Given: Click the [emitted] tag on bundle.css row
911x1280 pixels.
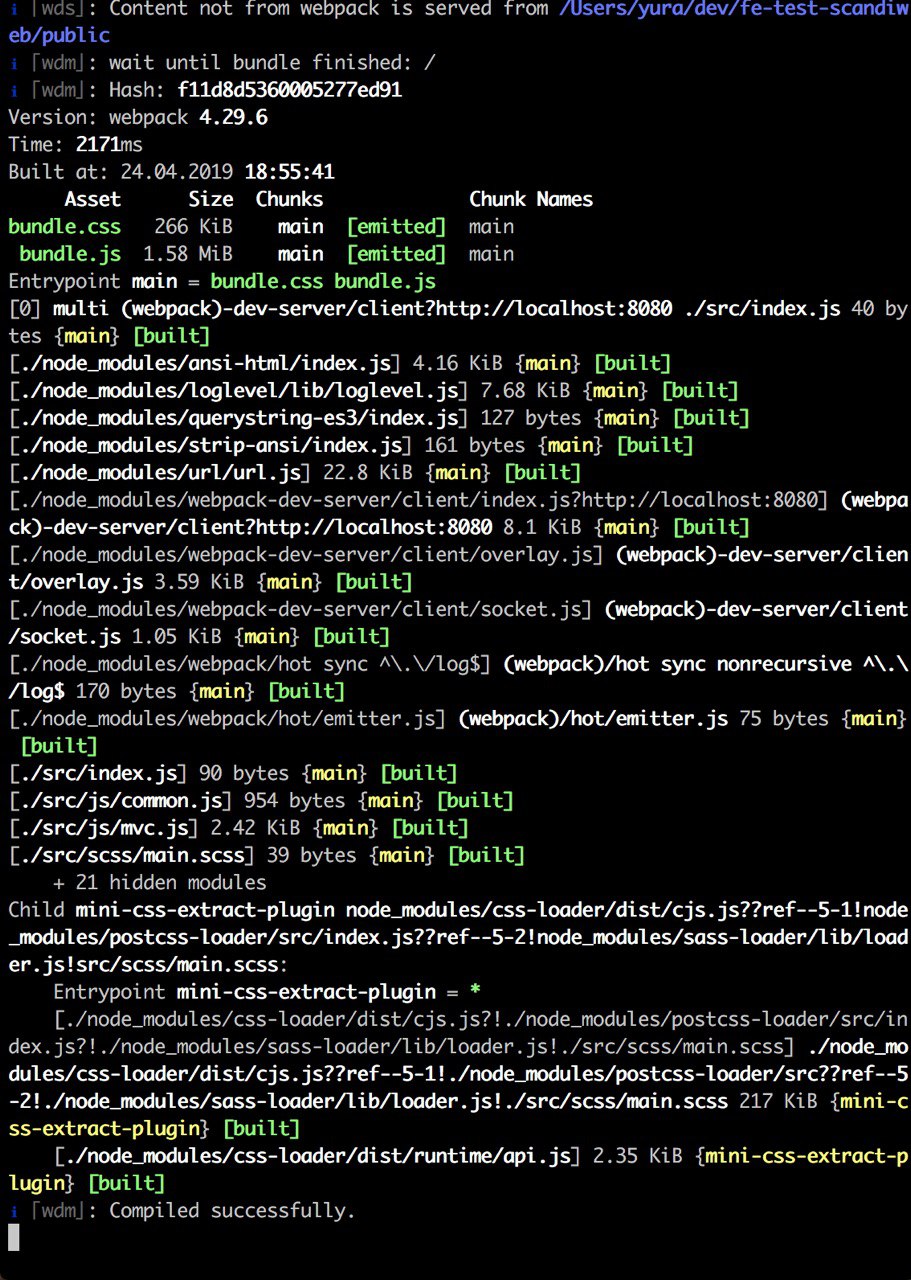Looking at the screenshot, I should (396, 226).
